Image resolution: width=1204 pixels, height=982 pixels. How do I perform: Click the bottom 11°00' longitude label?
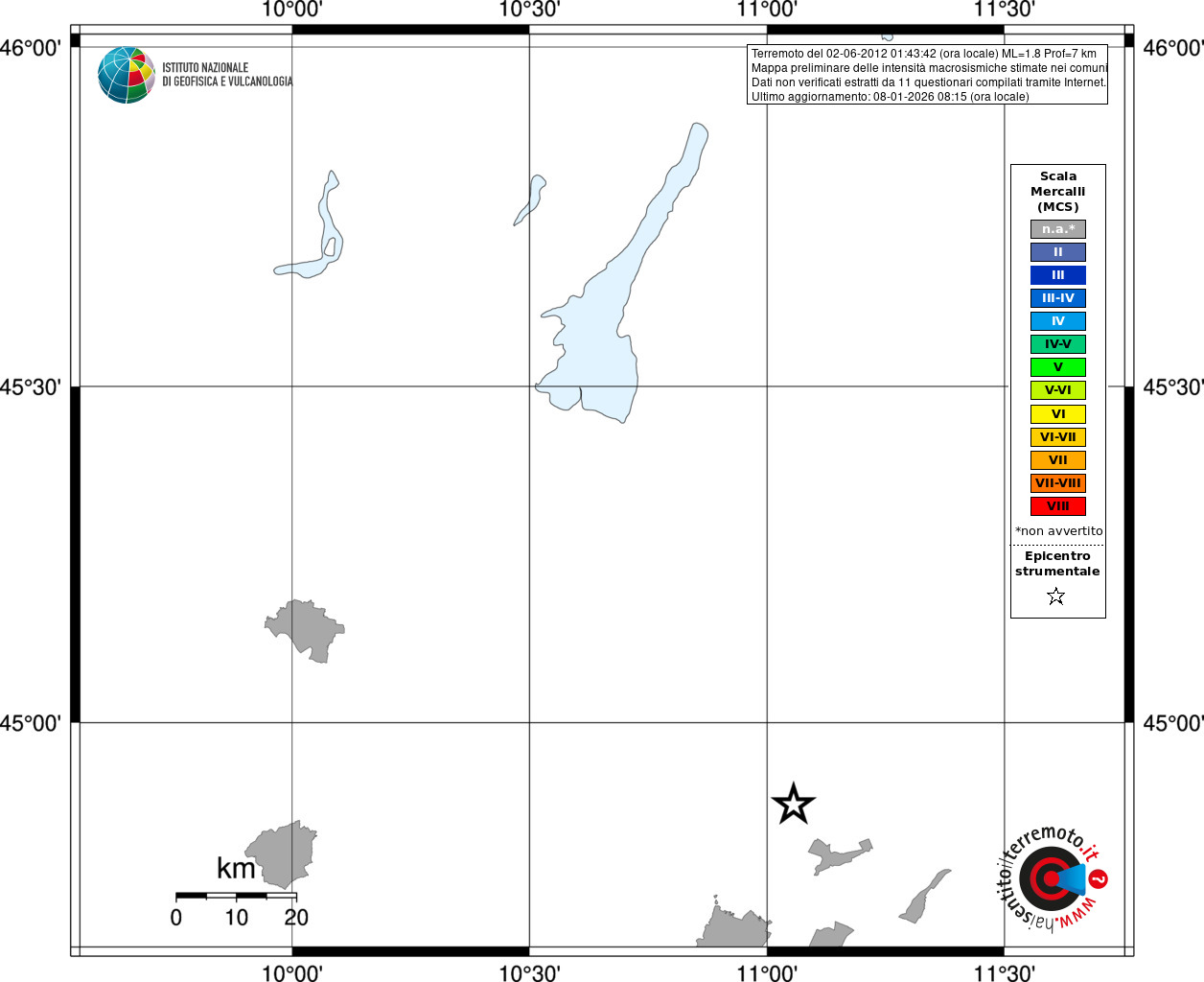[x=767, y=972]
